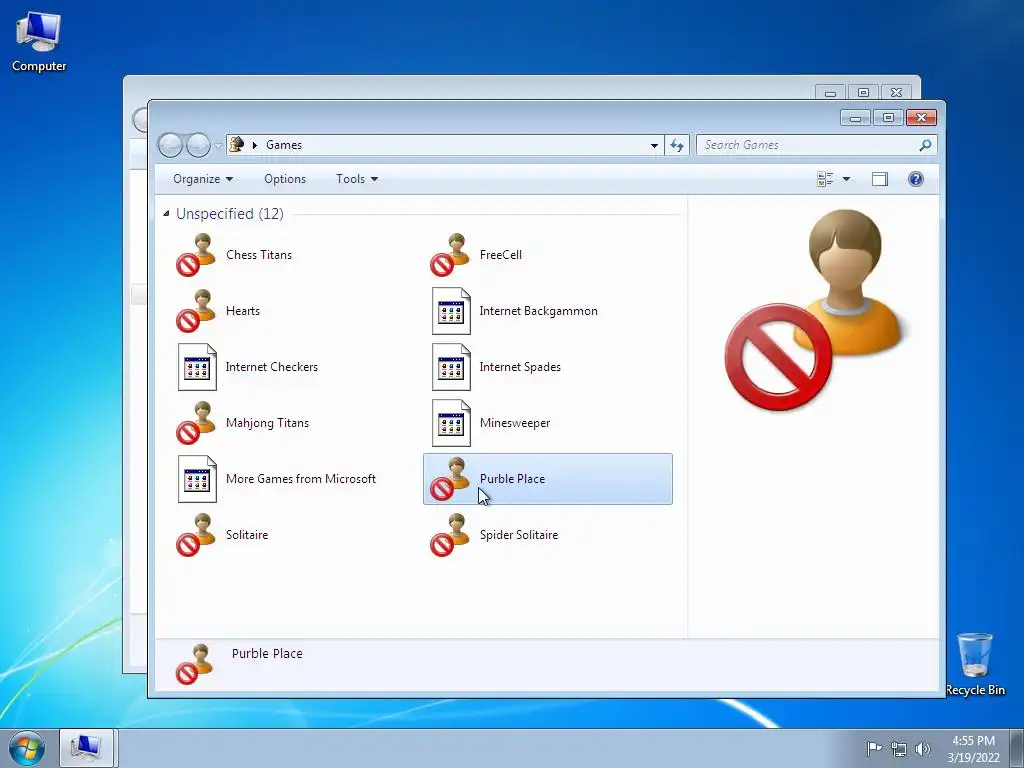The height and width of the screenshot is (768, 1024).
Task: Select the Internet Backgammon icon
Action: 451,311
